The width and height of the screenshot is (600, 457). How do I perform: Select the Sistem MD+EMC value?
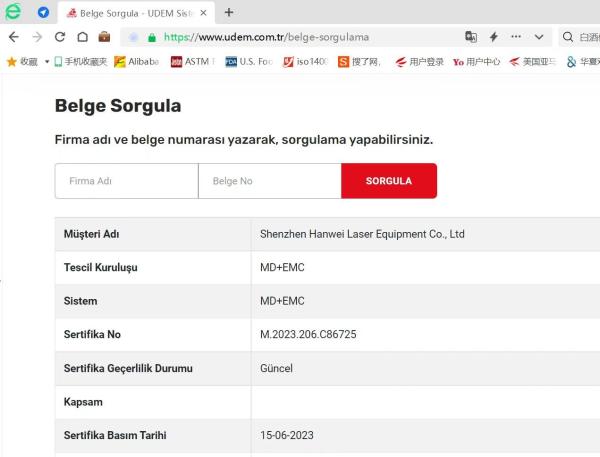tap(282, 301)
